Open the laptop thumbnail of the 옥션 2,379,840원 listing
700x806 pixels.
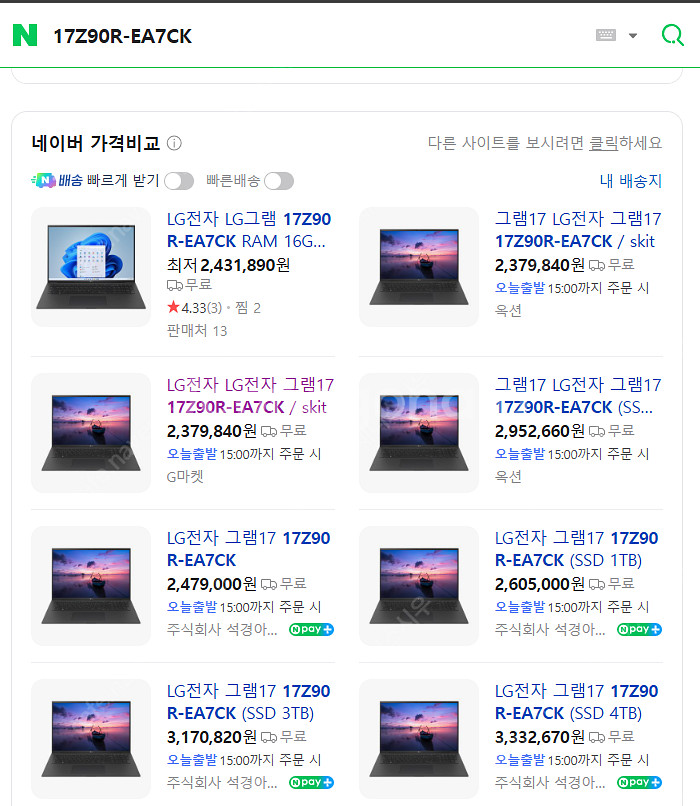pos(419,267)
